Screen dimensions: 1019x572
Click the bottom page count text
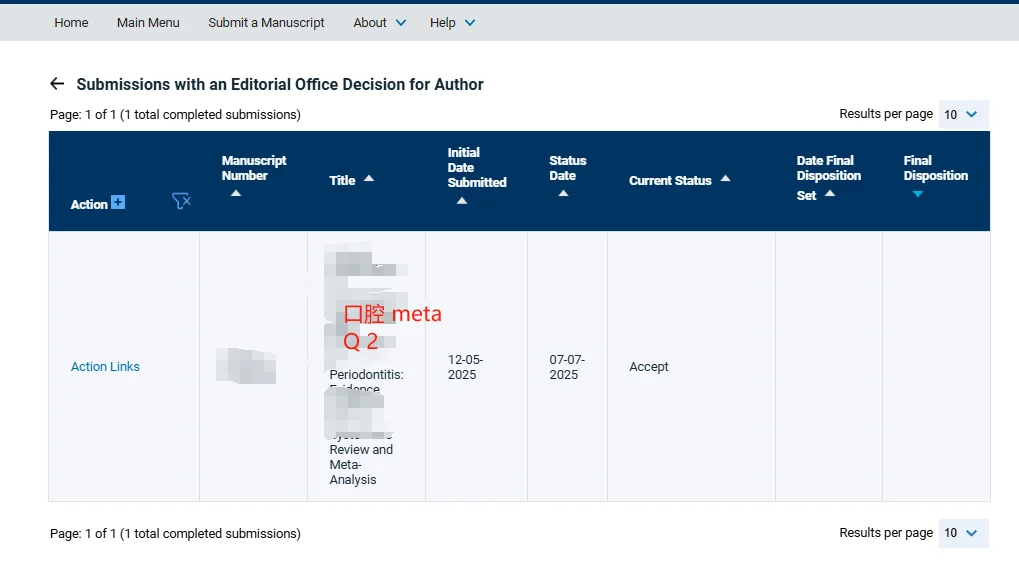[x=175, y=534]
